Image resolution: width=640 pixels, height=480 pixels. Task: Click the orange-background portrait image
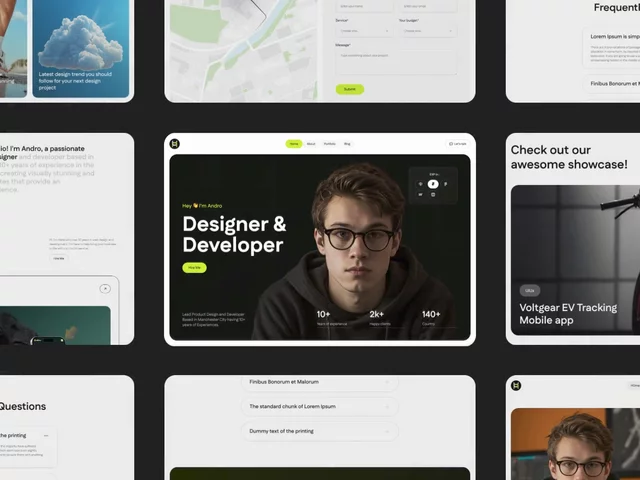(x=576, y=444)
